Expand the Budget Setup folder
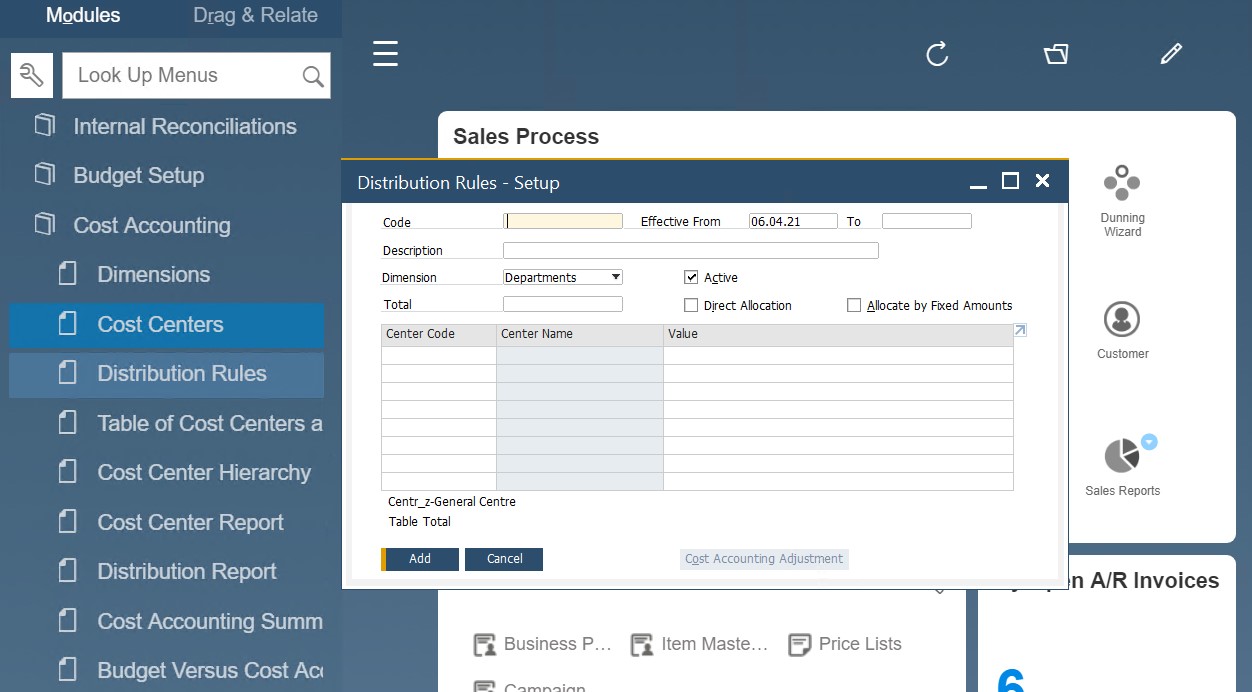Image resolution: width=1252 pixels, height=692 pixels. 138,176
